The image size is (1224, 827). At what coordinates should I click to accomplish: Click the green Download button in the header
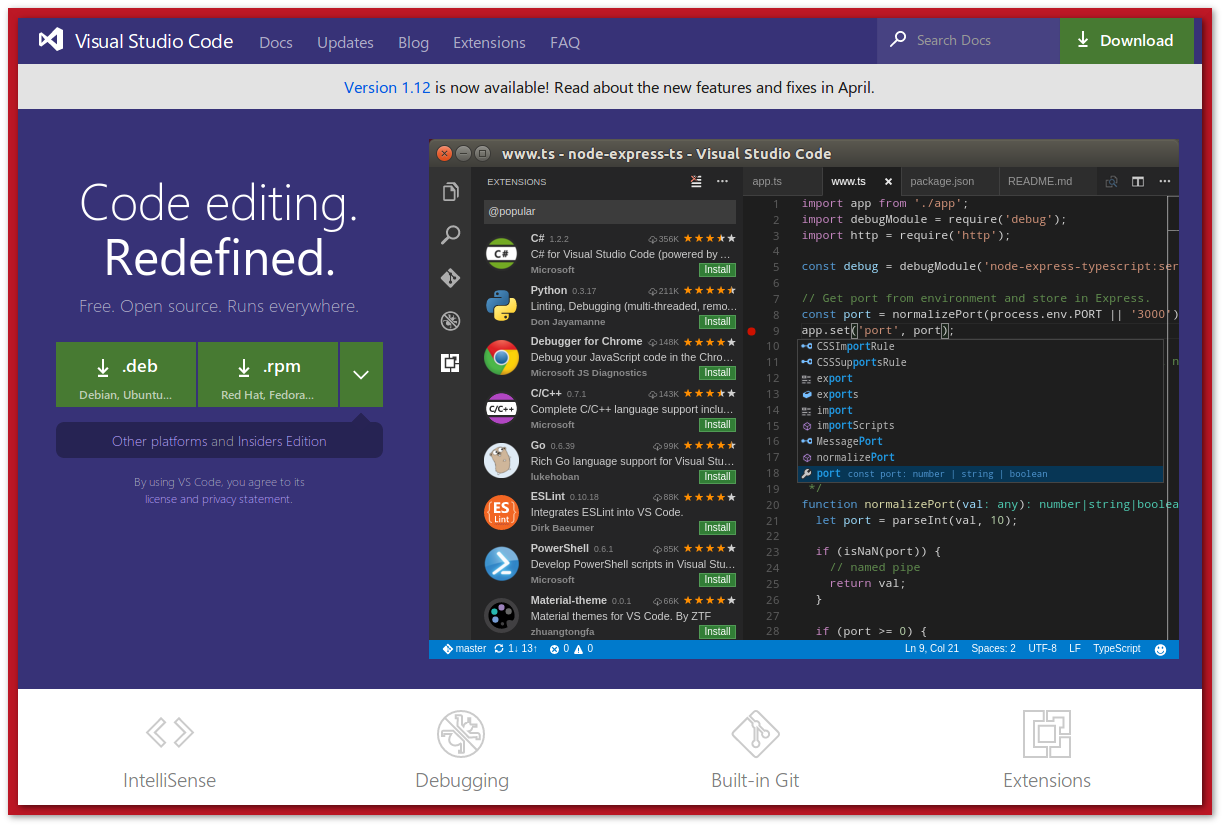point(1127,41)
